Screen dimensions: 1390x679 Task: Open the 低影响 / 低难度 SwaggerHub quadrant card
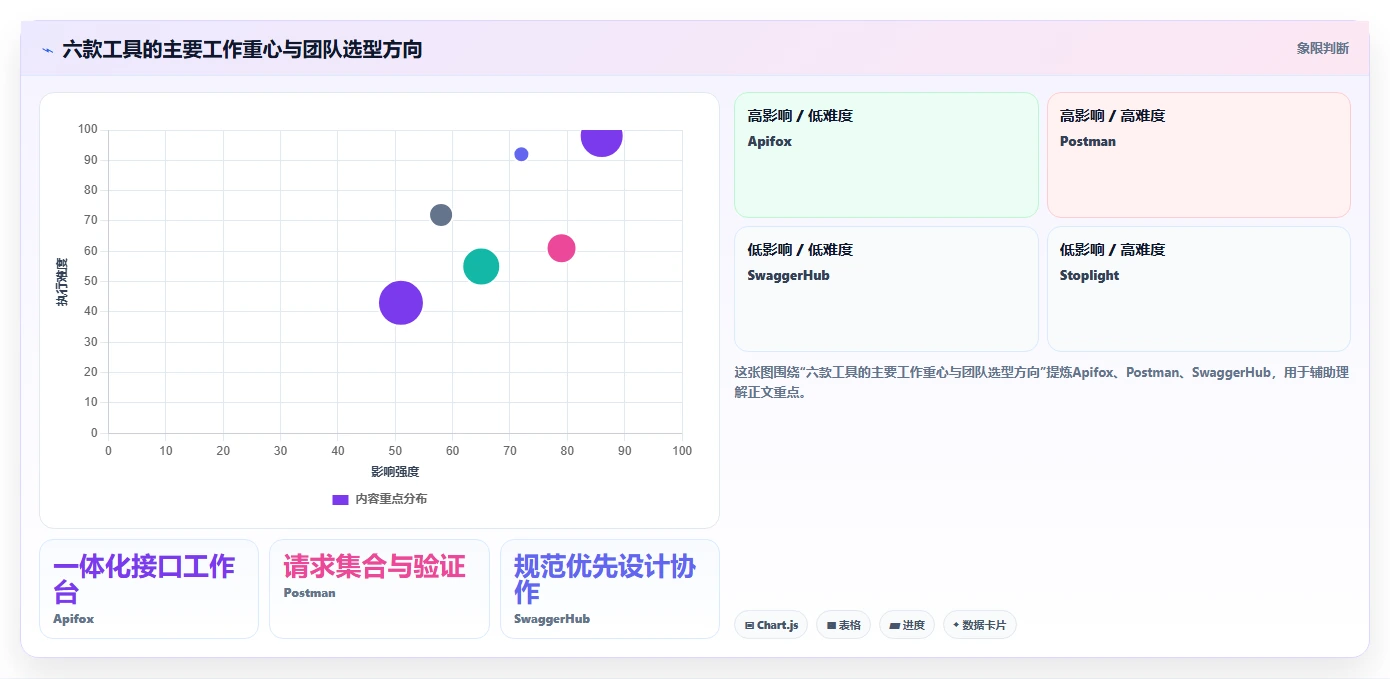point(886,289)
